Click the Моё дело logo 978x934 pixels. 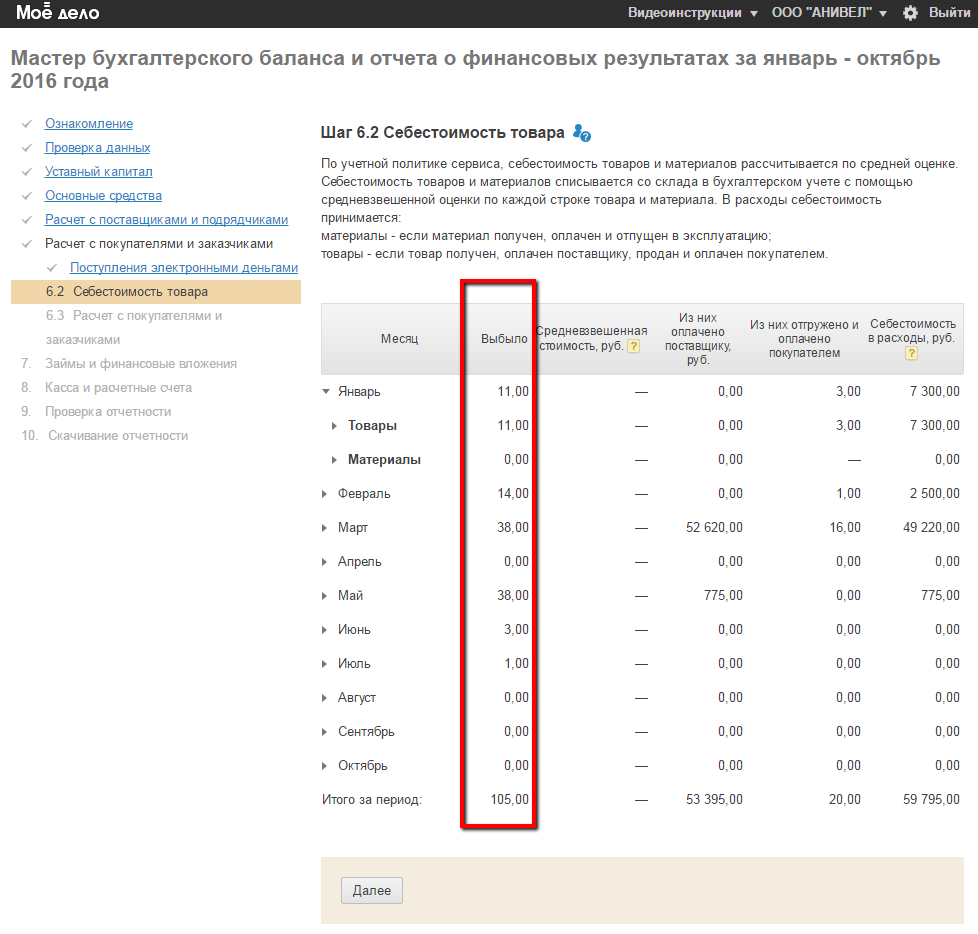[57, 13]
